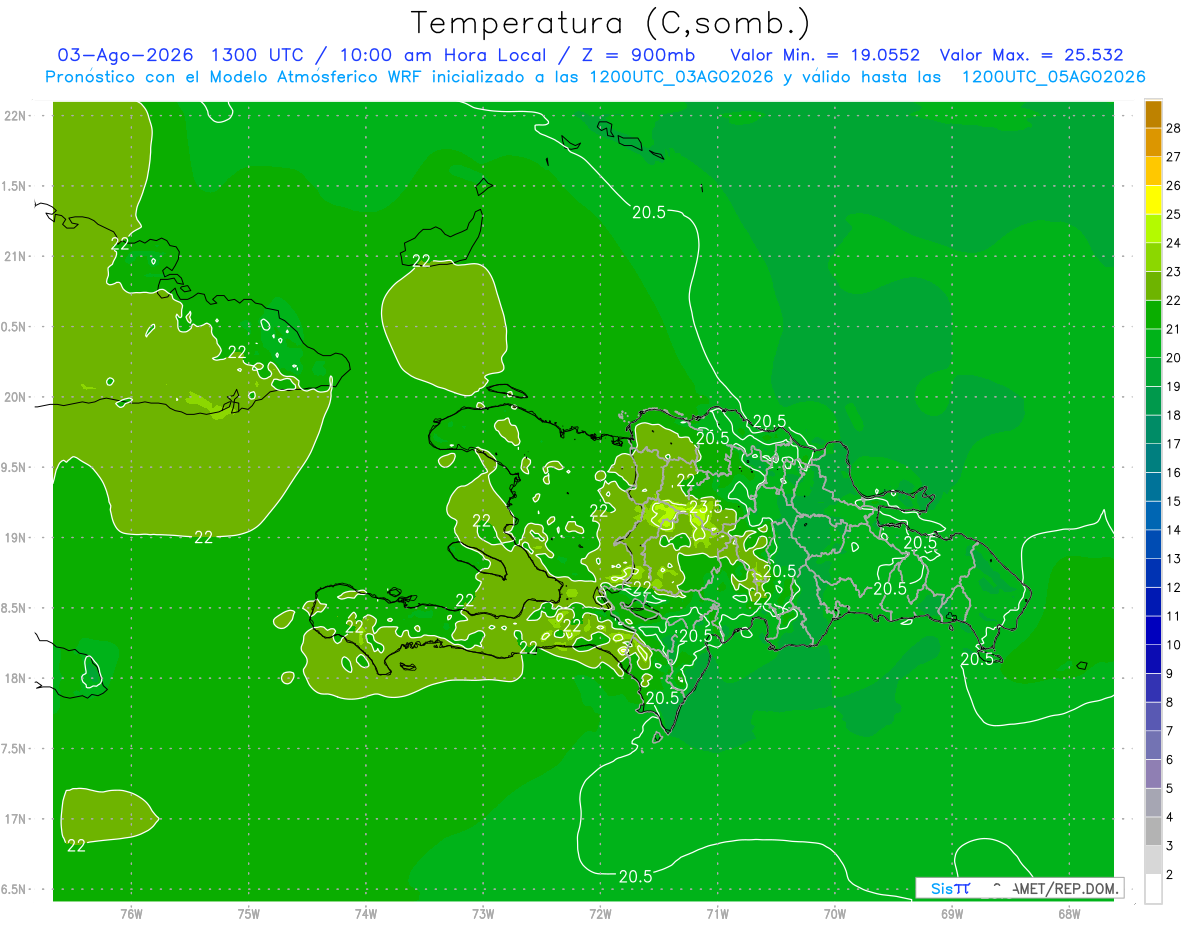This screenshot has height=927, width=1200.
Task: Click the color bar swatch between 27 and 28
Action: coord(1153,142)
